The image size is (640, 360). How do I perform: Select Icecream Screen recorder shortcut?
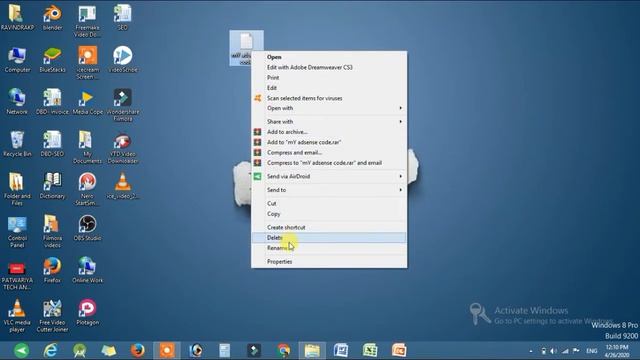coord(87,63)
